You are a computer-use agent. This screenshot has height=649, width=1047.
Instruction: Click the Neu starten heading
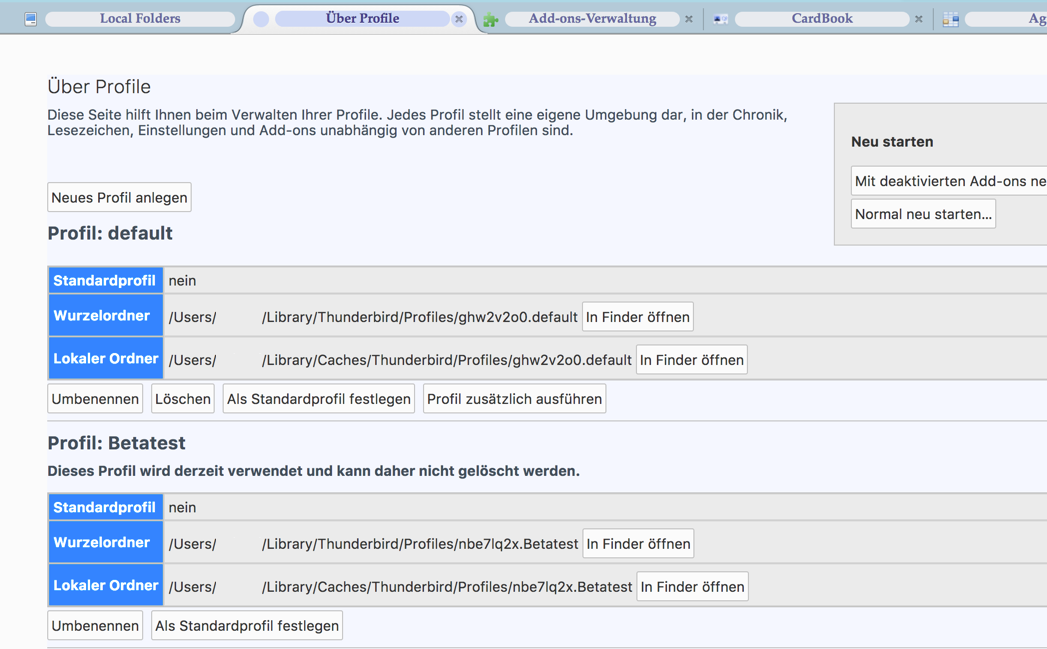tap(892, 142)
